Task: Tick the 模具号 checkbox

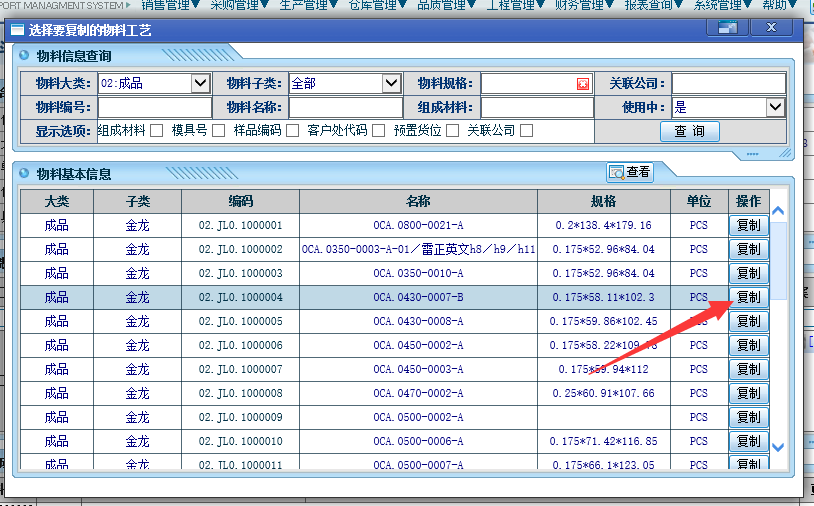Action: [218, 130]
